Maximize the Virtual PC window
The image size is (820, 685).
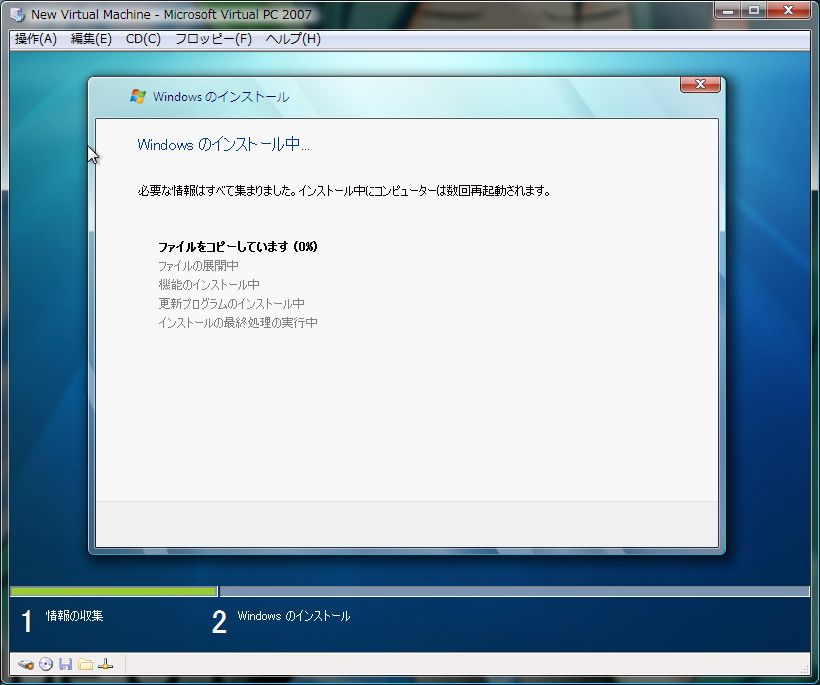tap(754, 10)
